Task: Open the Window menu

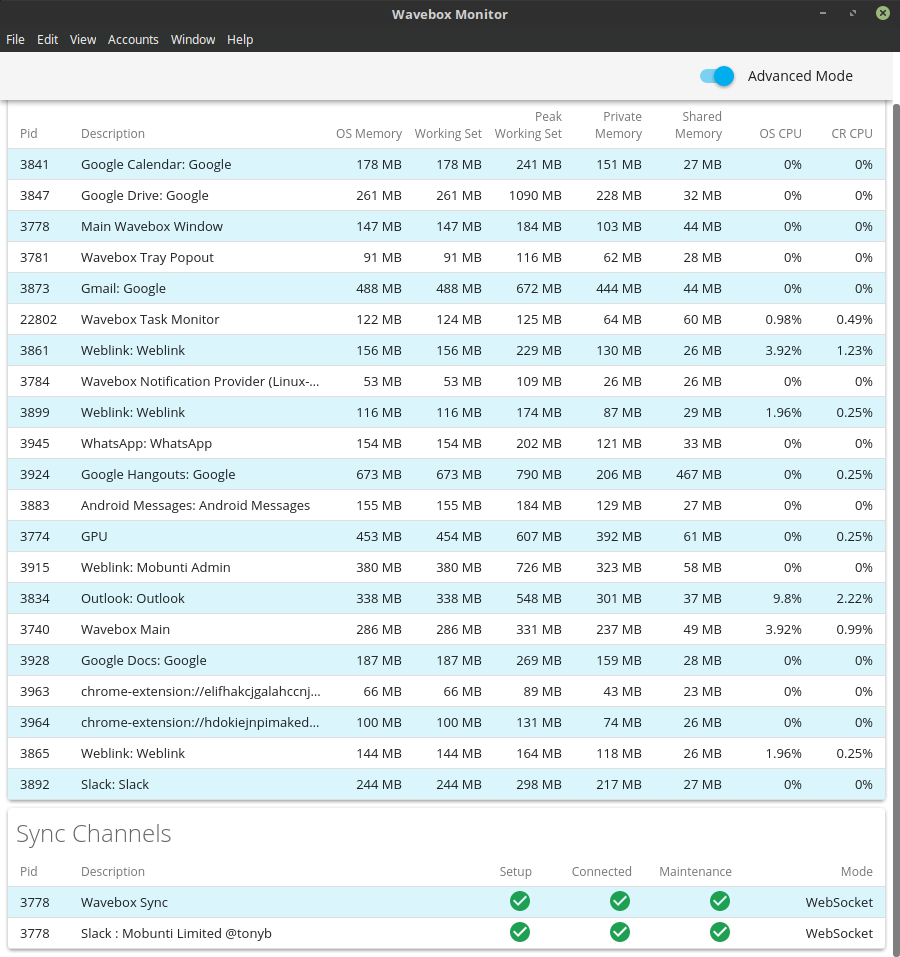Action: pos(193,40)
